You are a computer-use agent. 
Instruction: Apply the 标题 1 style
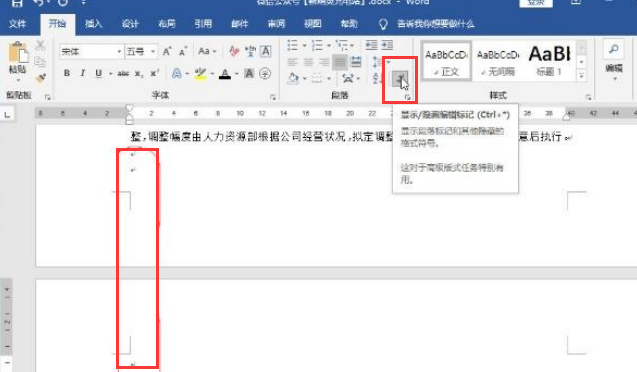(549, 62)
